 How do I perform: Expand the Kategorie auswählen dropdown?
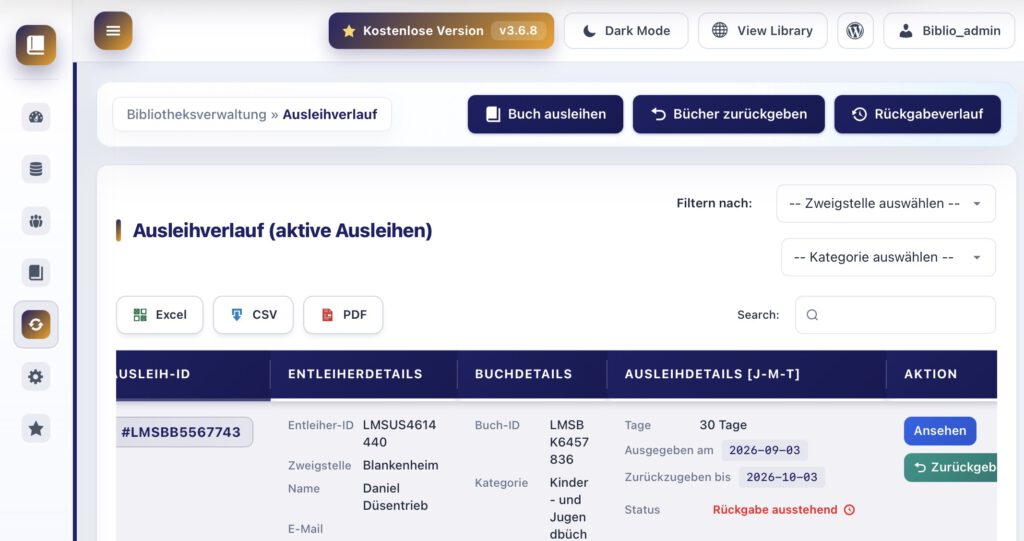(888, 257)
